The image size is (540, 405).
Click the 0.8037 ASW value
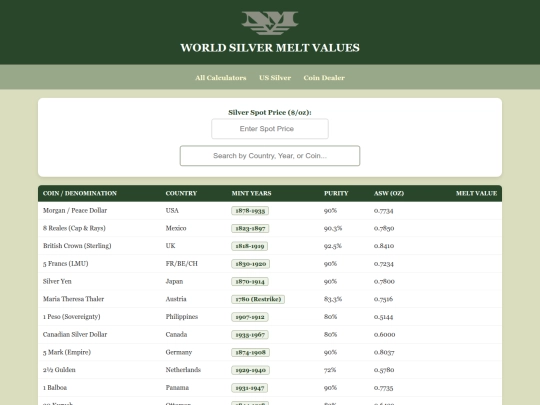(x=384, y=352)
